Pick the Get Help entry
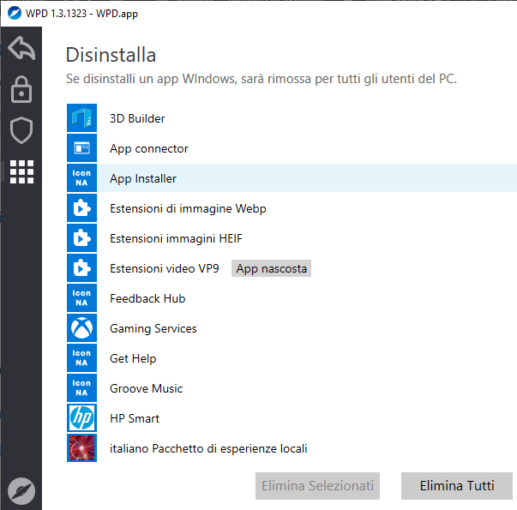The image size is (517, 510). 133,359
